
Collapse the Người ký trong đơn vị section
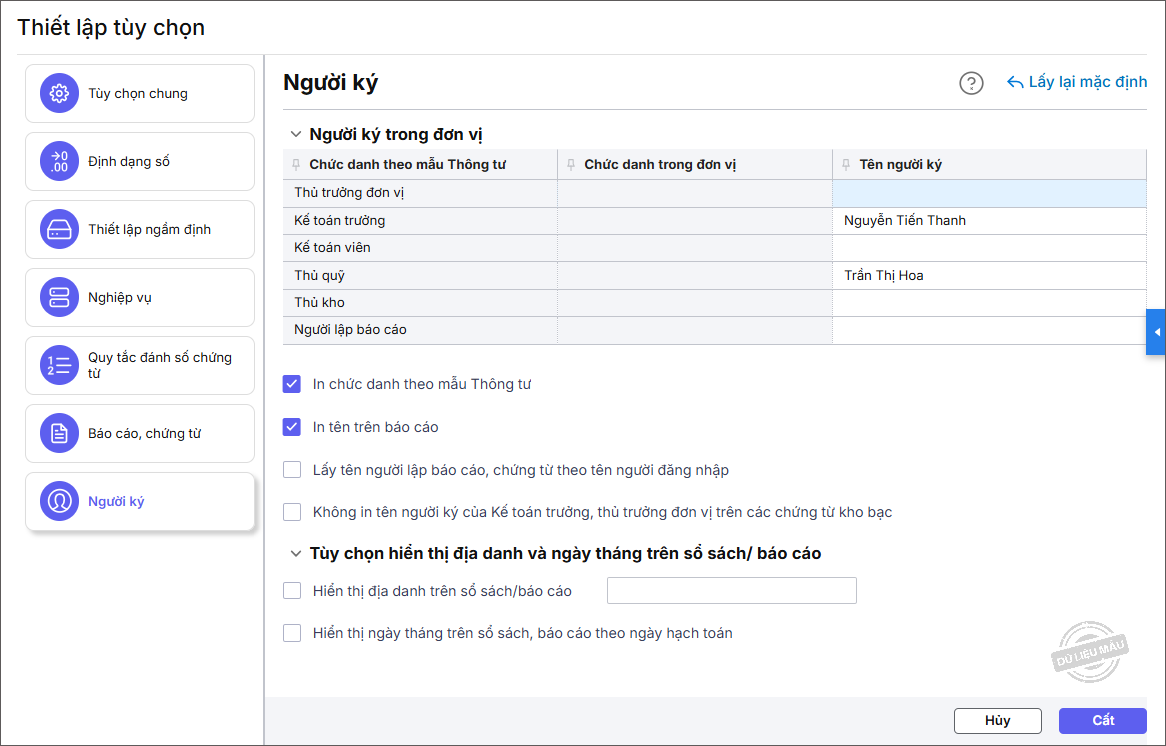(295, 134)
